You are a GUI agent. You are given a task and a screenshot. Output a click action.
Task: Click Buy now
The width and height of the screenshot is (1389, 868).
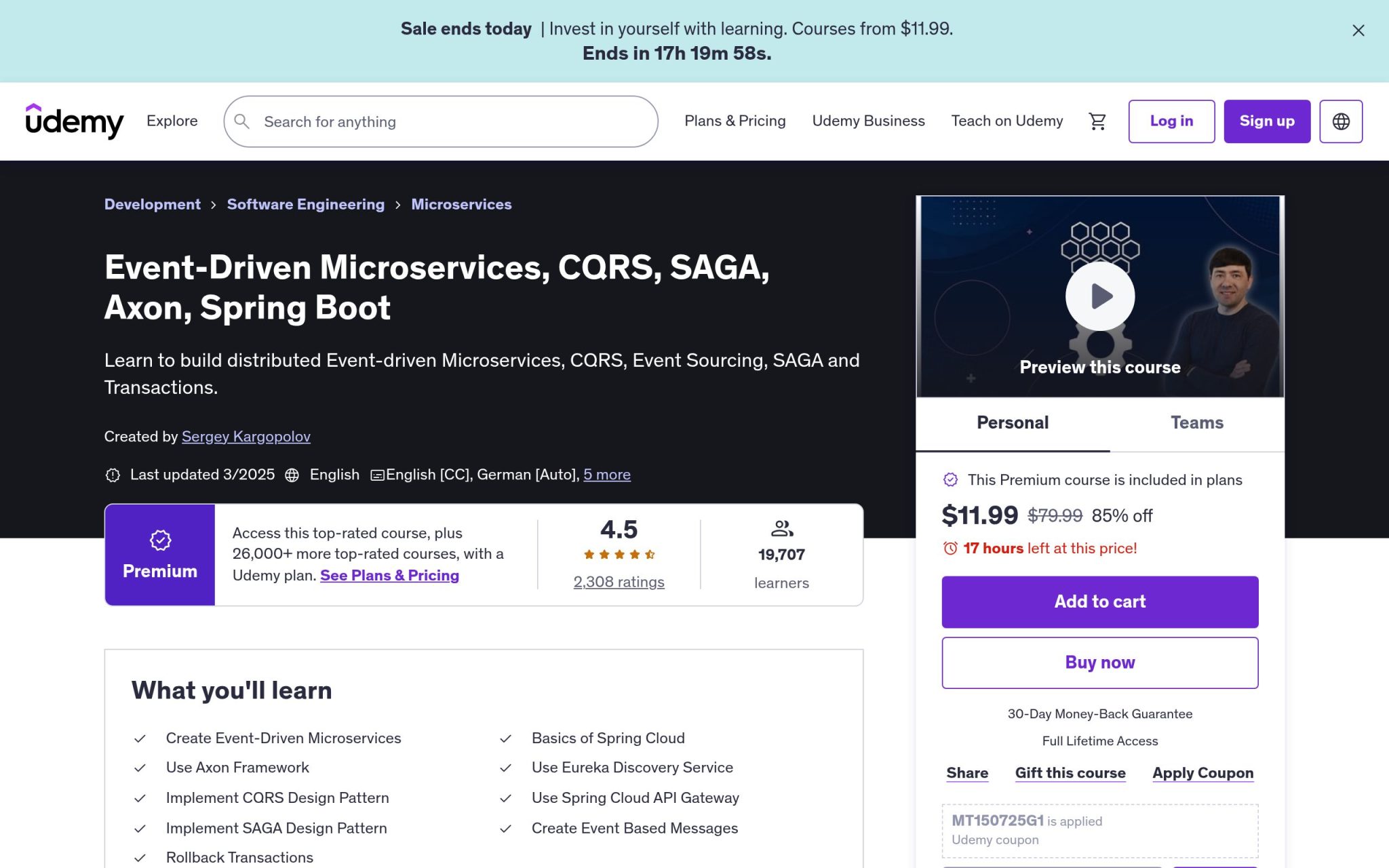coord(1099,663)
